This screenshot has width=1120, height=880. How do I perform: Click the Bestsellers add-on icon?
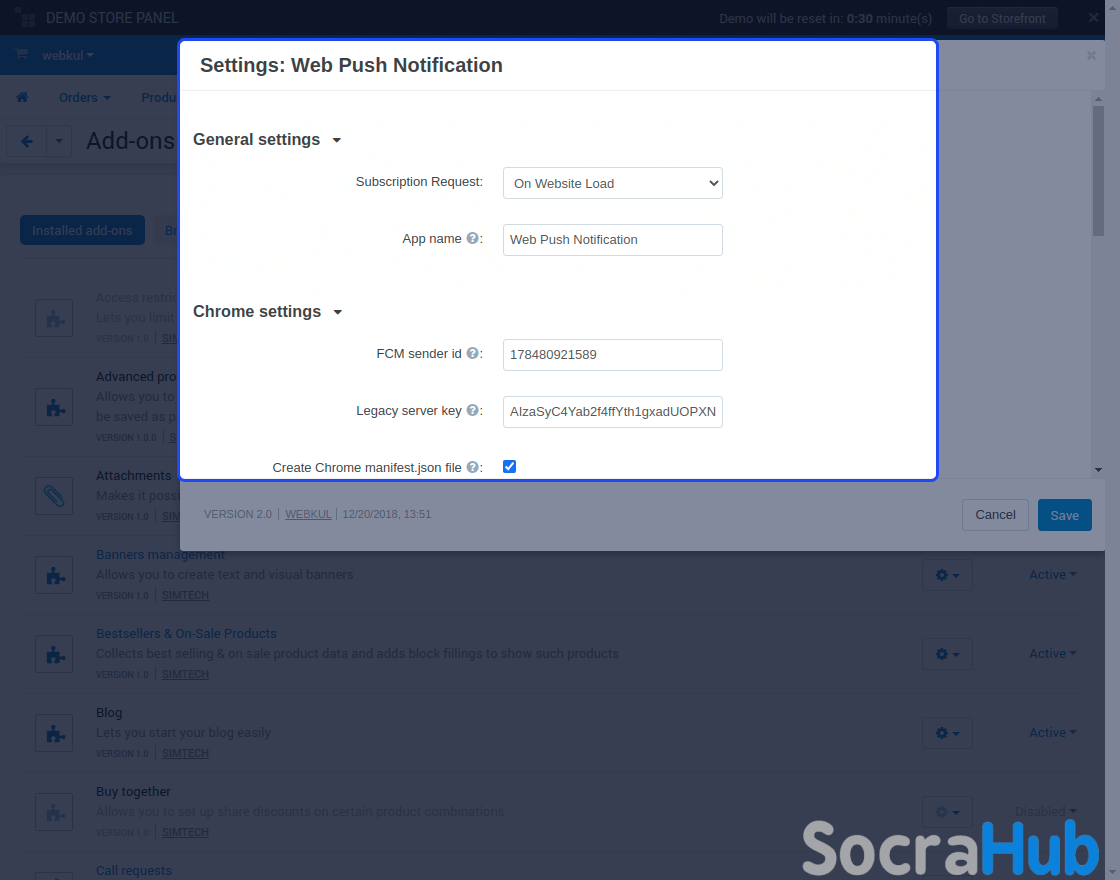click(x=54, y=654)
